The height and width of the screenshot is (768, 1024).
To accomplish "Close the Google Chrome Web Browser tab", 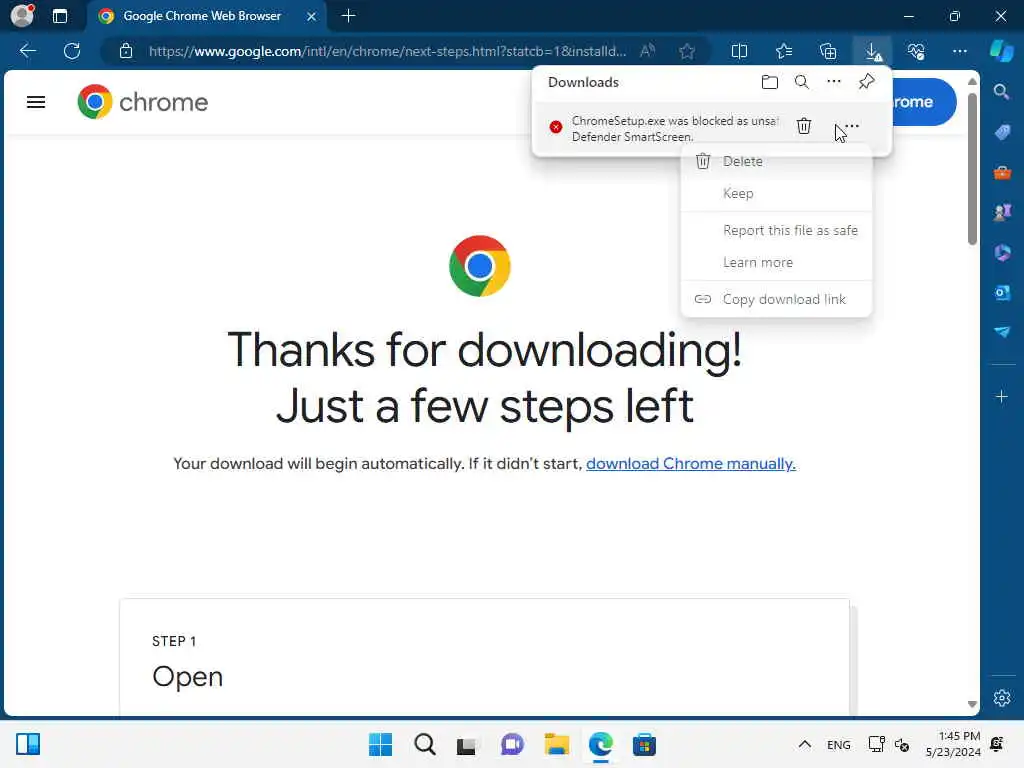I will click(x=312, y=16).
